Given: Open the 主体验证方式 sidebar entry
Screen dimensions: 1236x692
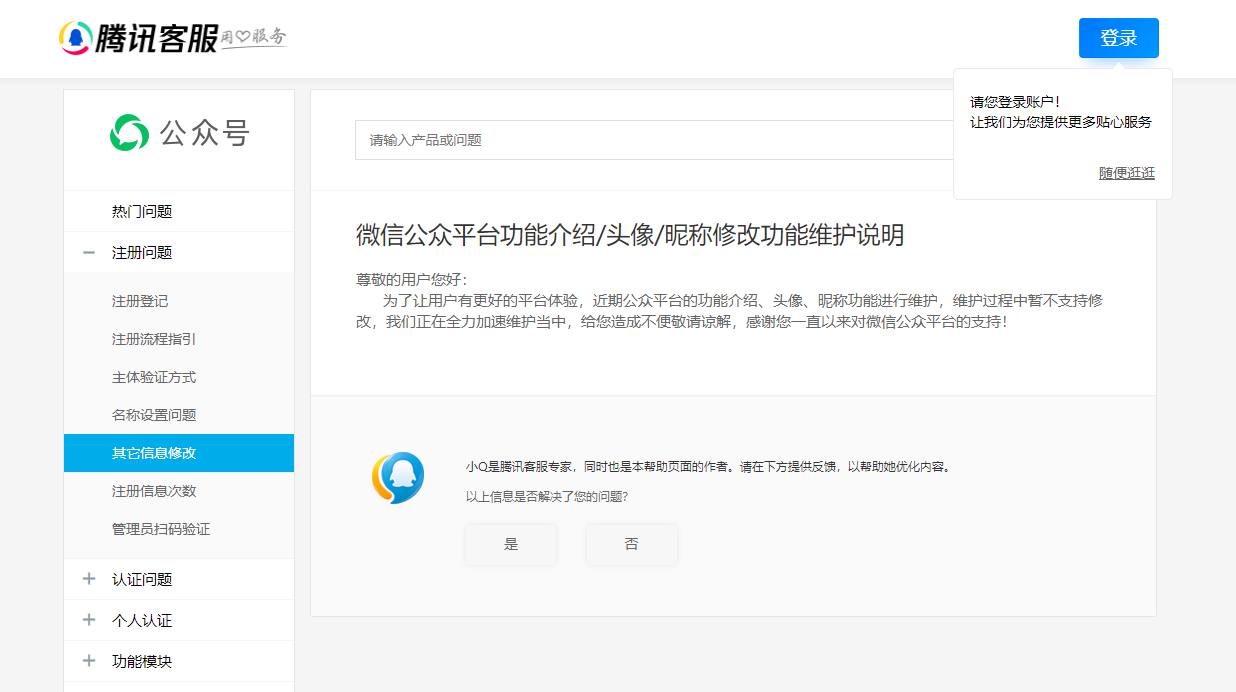Looking at the screenshot, I should click(x=154, y=377).
